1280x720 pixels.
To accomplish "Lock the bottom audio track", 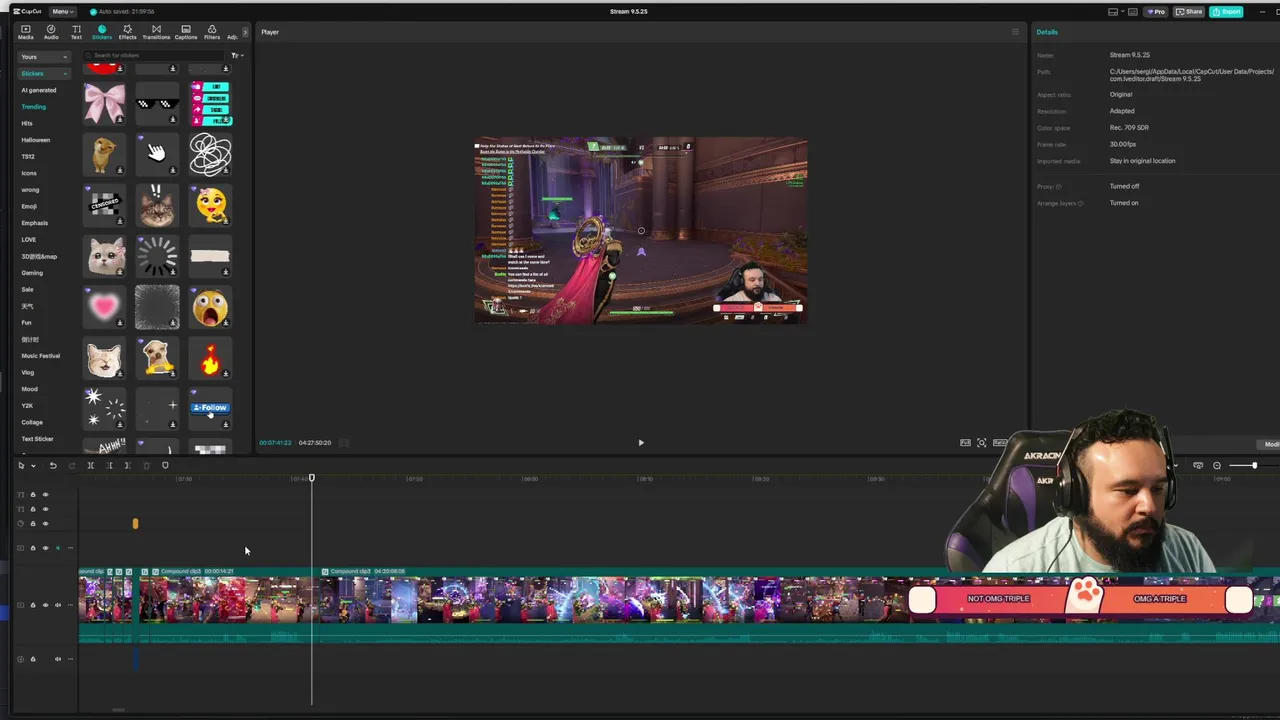I will [x=32, y=659].
